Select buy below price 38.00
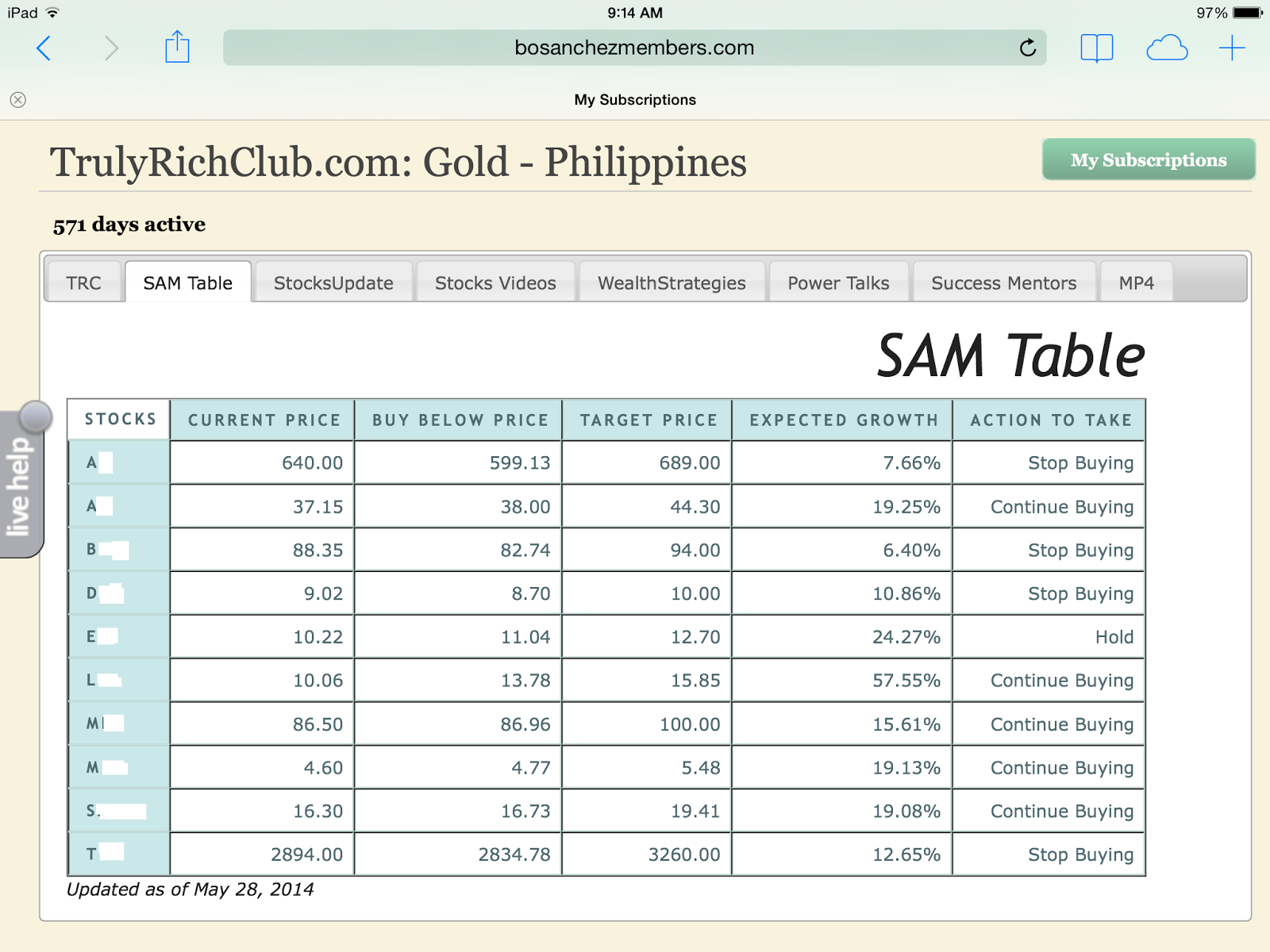This screenshot has height=952, width=1270. [459, 506]
